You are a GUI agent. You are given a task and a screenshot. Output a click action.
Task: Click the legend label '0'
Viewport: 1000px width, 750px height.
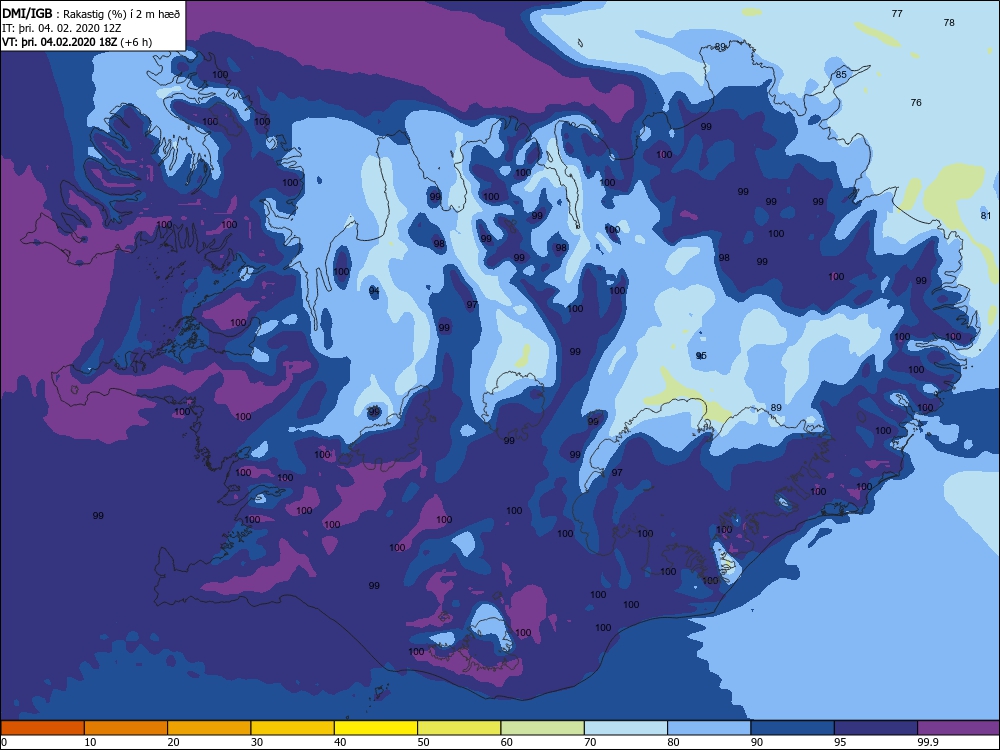click(x=4, y=742)
